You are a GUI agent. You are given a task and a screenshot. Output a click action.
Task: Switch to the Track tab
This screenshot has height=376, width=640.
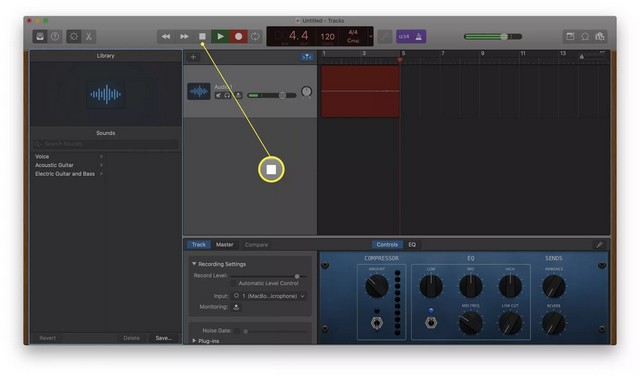(x=199, y=245)
